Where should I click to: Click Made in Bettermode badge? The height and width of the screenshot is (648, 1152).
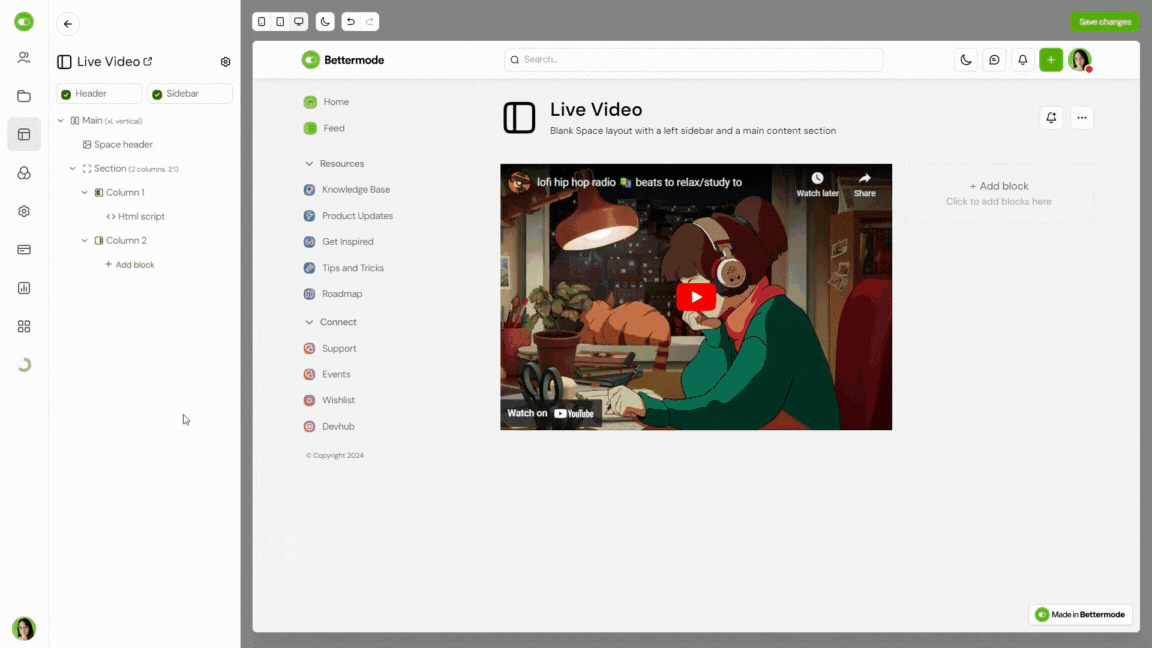1080,615
